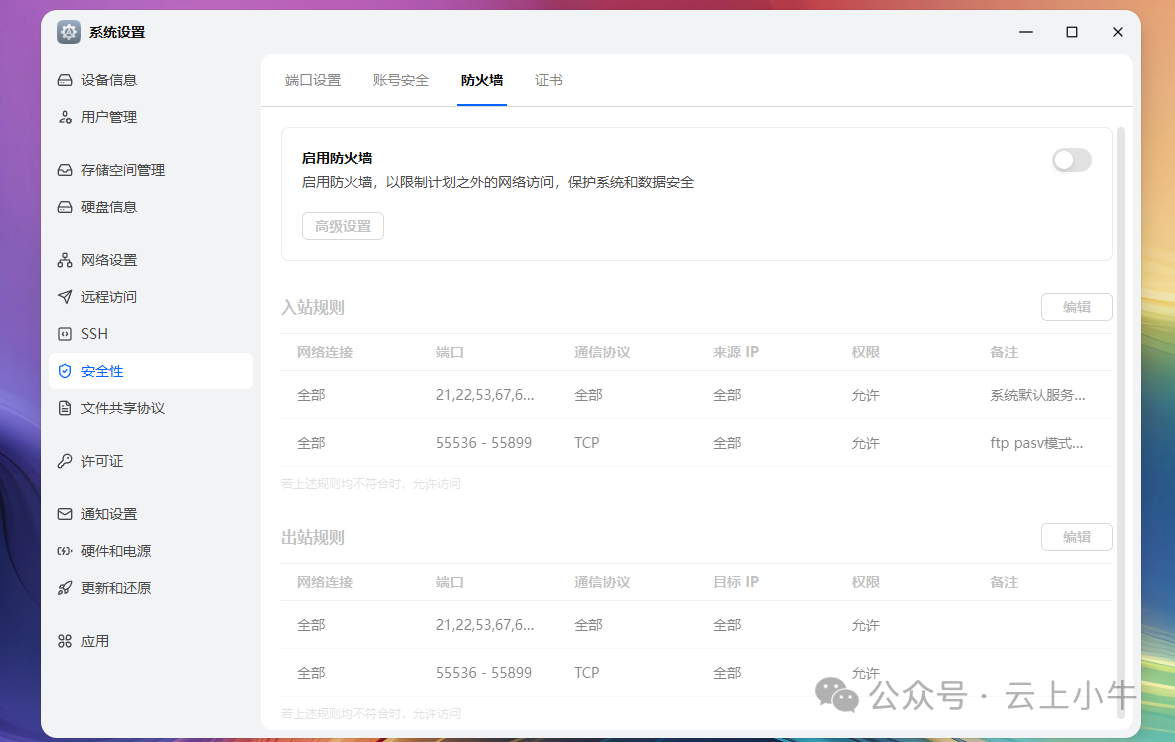Edit the 入站规则 rules

(x=1076, y=307)
